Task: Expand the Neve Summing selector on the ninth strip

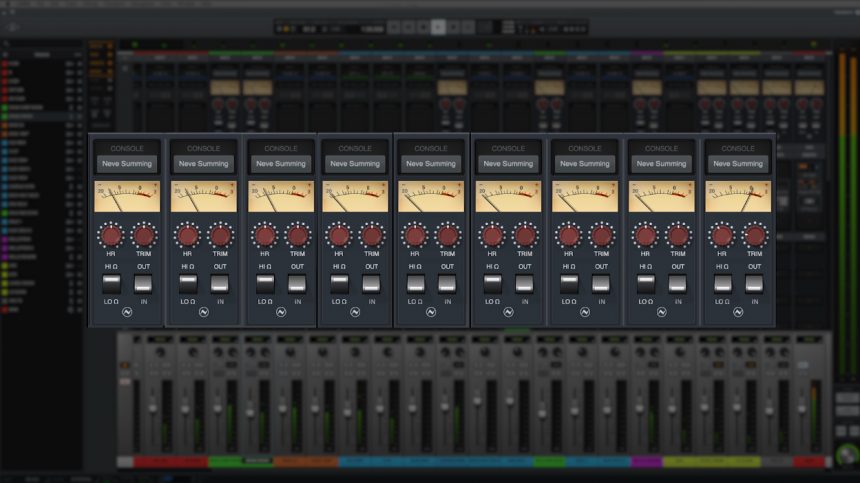Action: tap(738, 164)
